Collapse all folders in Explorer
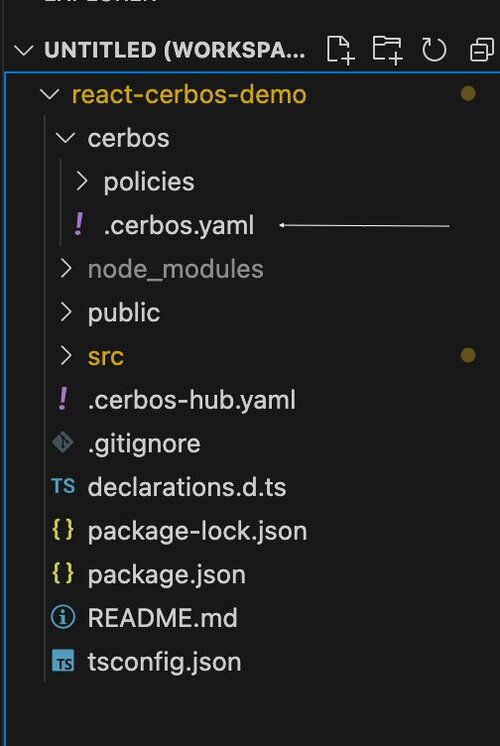500x746 pixels. 481,50
